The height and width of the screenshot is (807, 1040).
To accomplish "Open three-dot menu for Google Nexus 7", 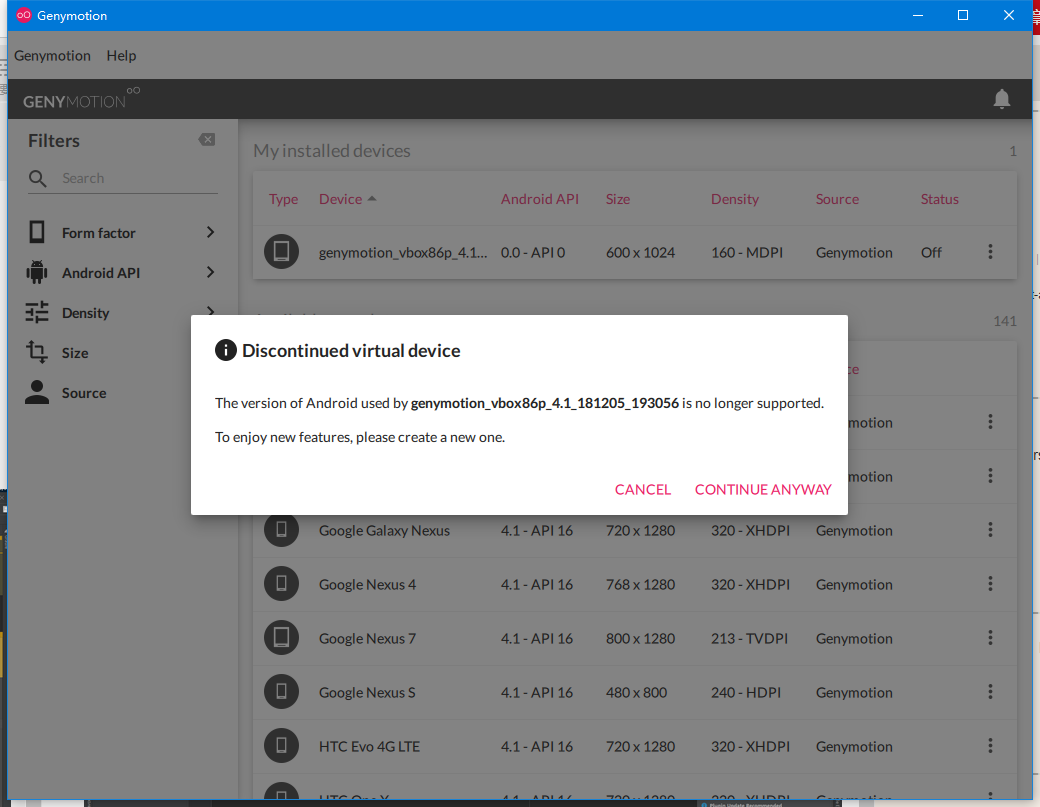I will click(x=990, y=637).
